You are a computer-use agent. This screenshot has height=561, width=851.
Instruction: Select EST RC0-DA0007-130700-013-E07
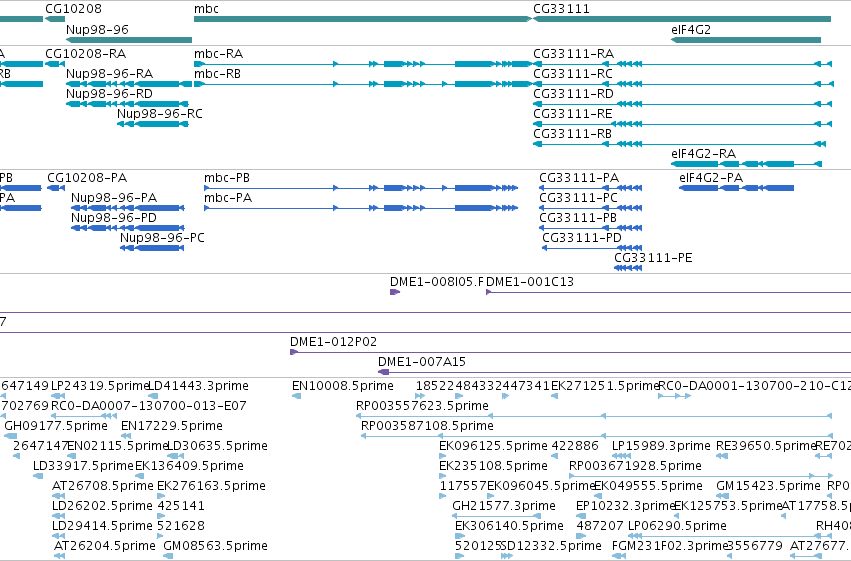click(x=84, y=416)
